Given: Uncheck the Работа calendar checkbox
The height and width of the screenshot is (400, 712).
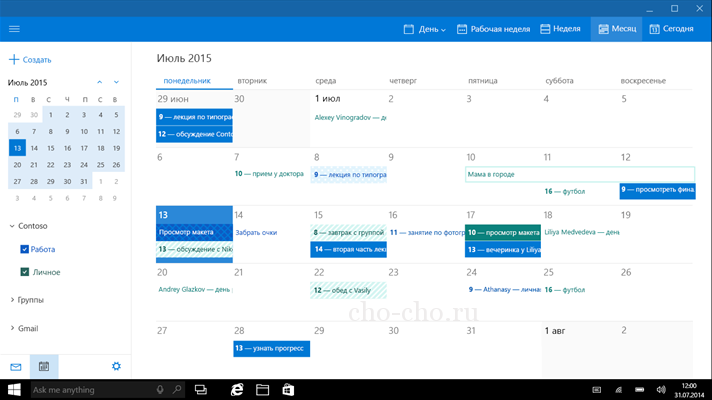Looking at the screenshot, I should point(25,249).
